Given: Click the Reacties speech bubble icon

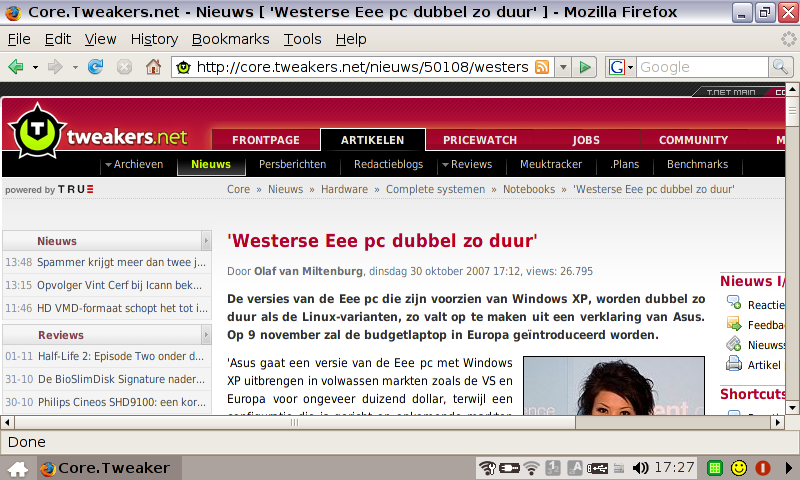Looking at the screenshot, I should point(734,302).
